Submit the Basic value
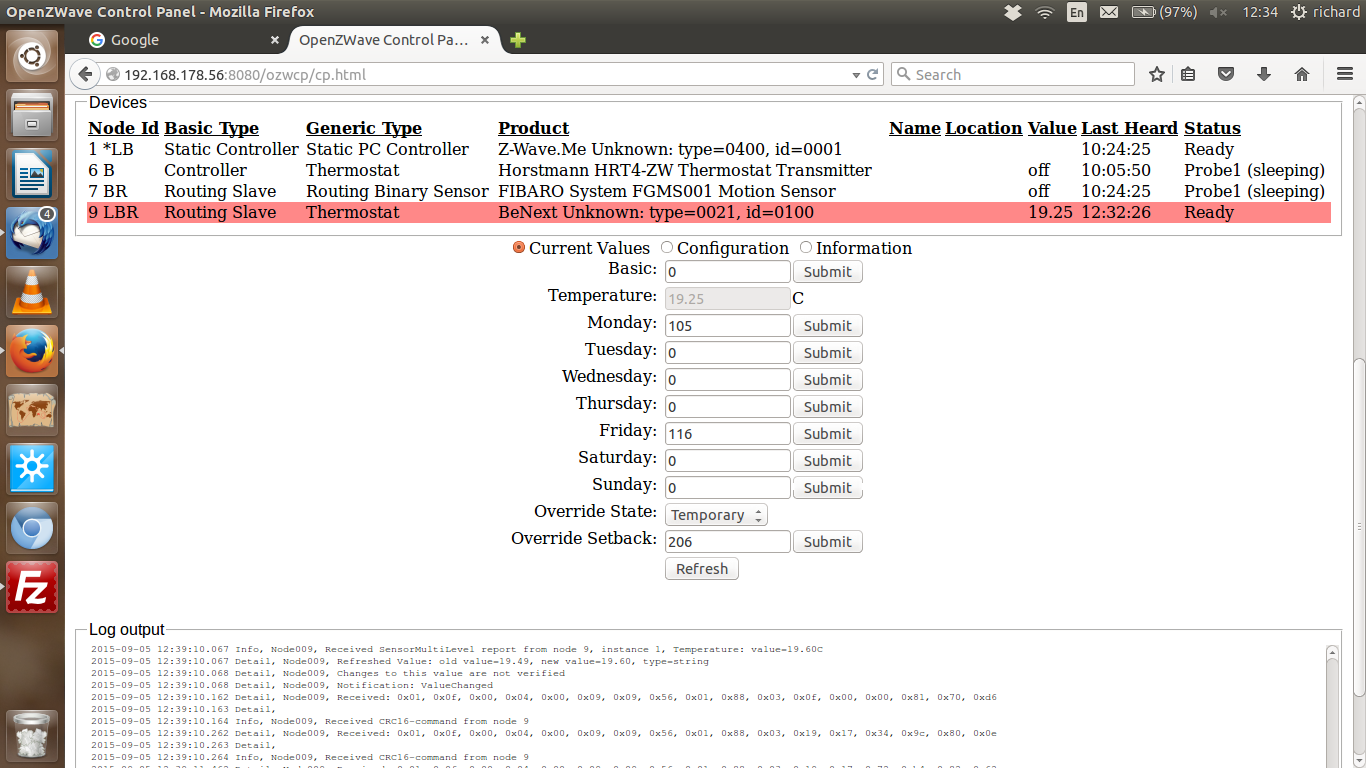This screenshot has height=768, width=1366. point(827,272)
